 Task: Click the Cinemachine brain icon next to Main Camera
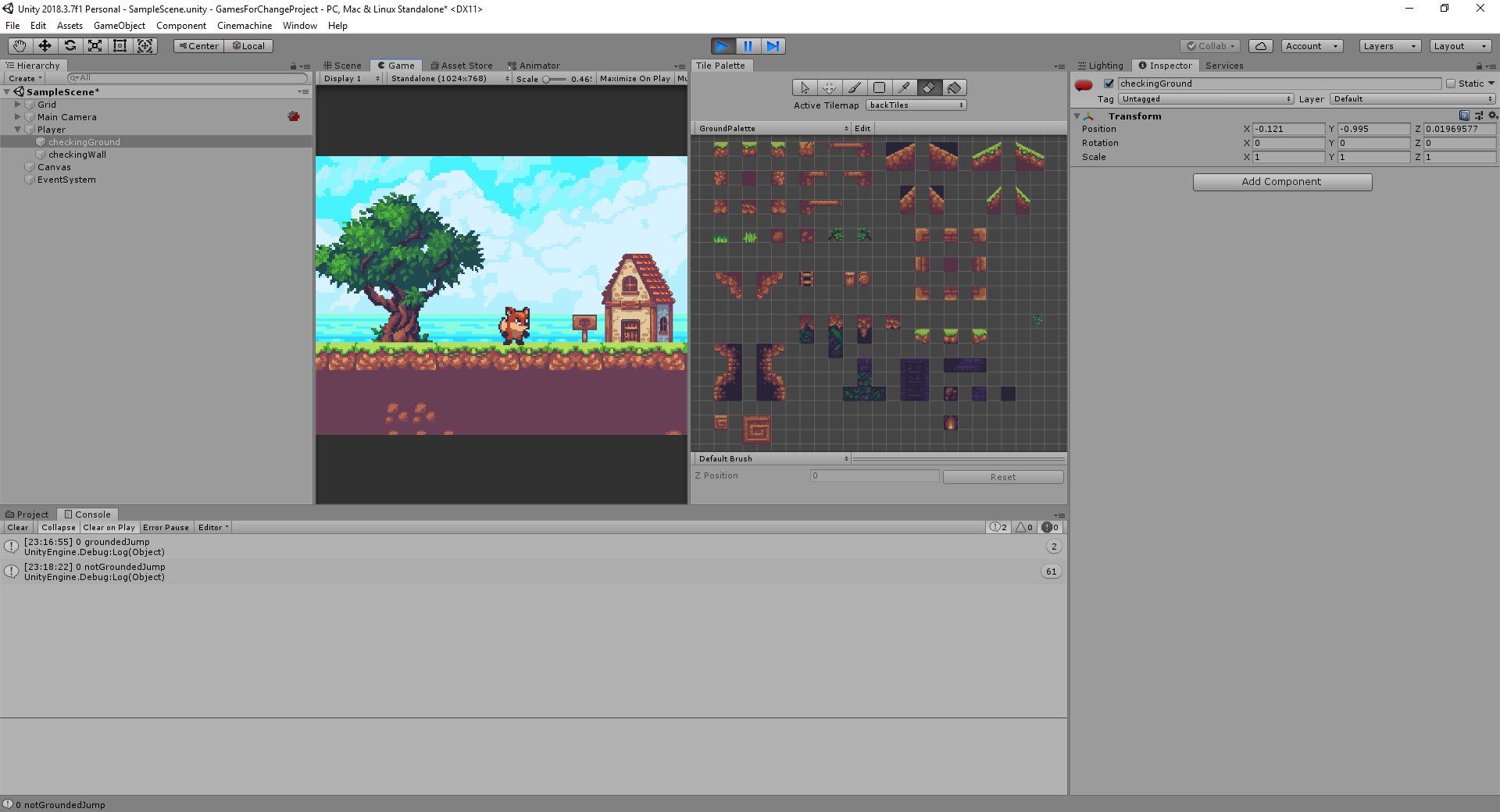(x=294, y=116)
